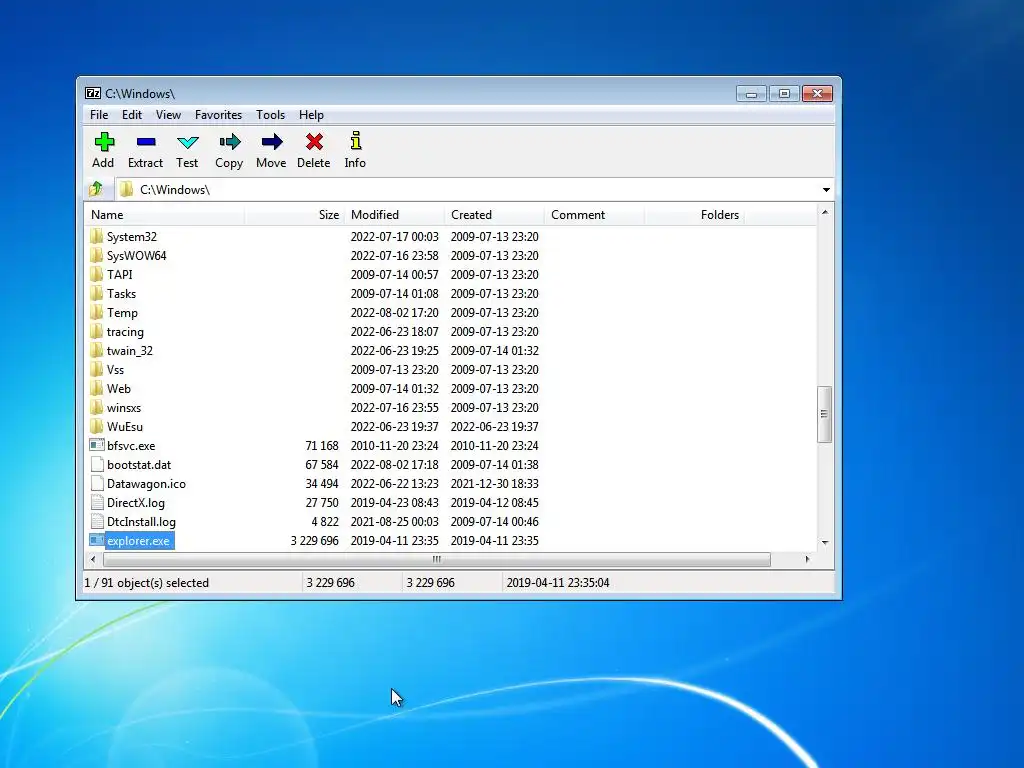1024x768 pixels.
Task: Click the bootstat.dat file icon
Action: (x=97, y=464)
